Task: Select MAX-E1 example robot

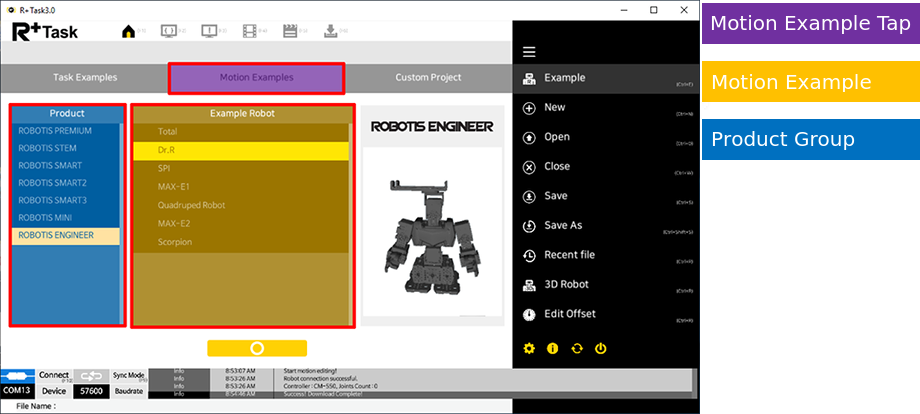Action: click(241, 187)
